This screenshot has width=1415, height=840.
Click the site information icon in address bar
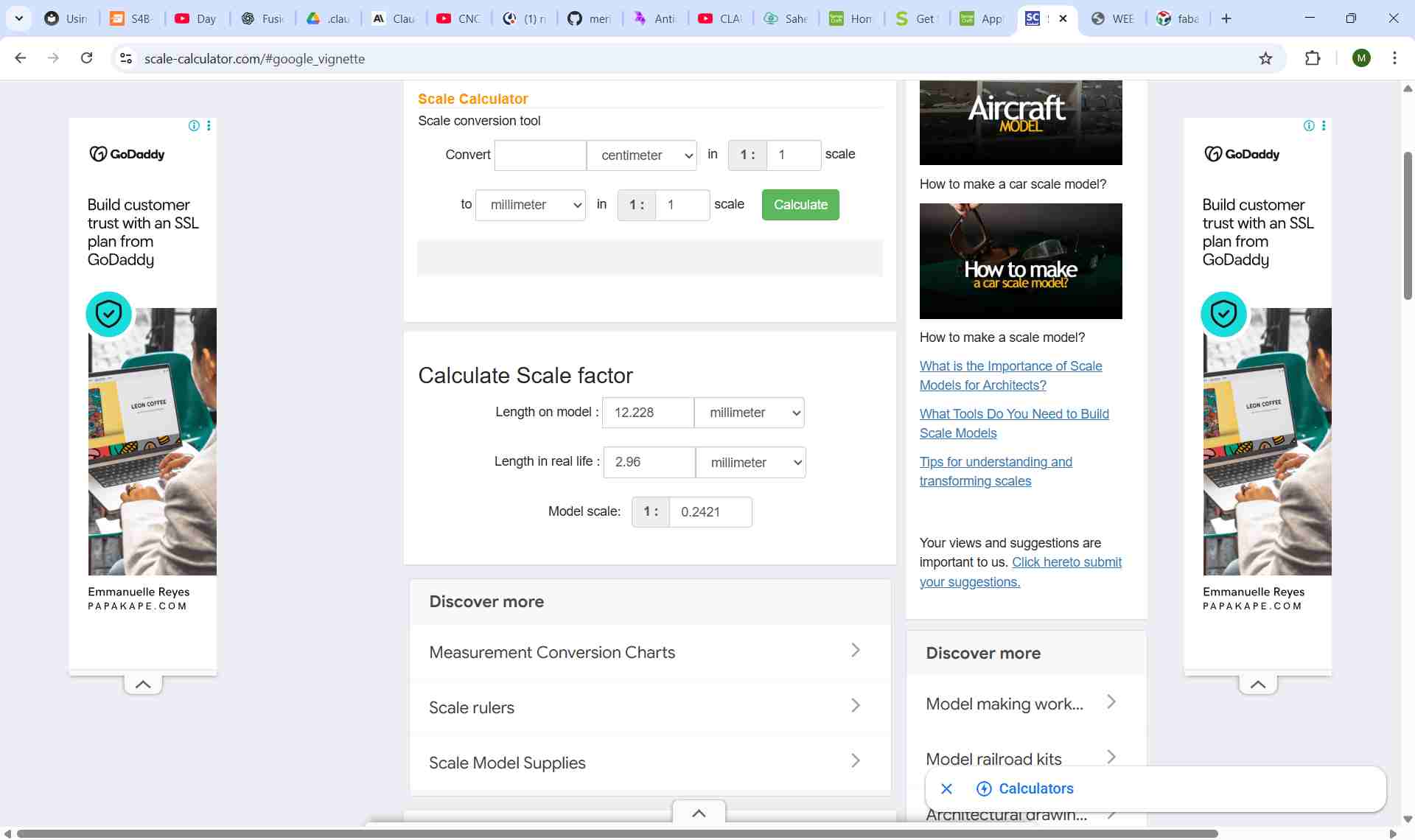[x=125, y=58]
